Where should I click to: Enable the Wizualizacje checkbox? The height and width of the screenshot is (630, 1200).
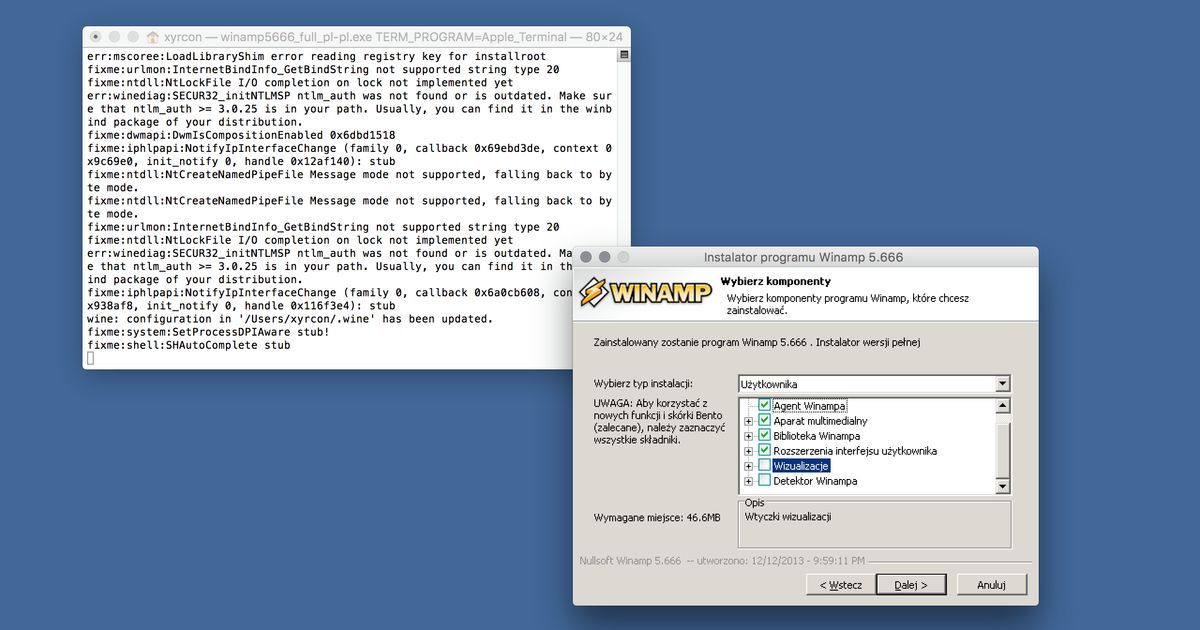click(765, 465)
